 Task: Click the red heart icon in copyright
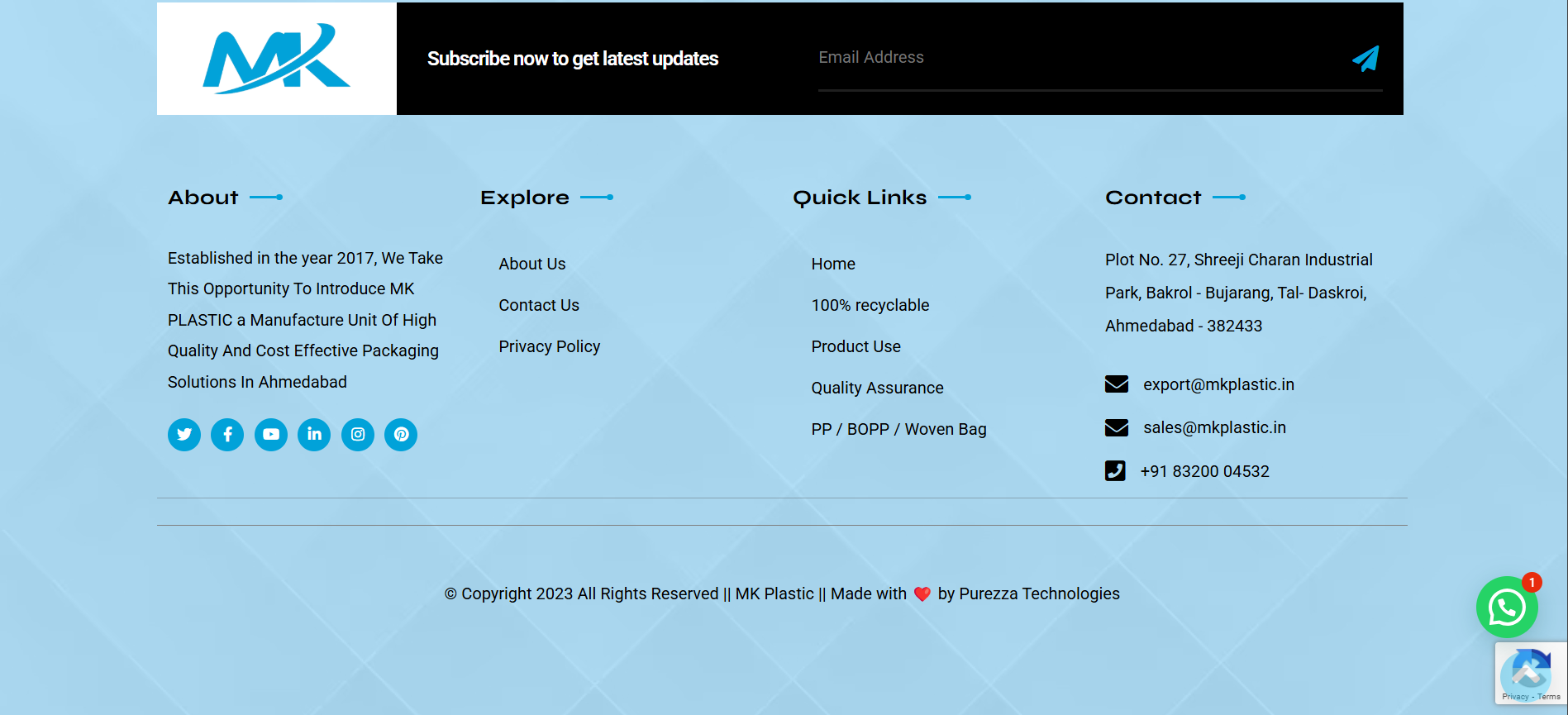[922, 594]
